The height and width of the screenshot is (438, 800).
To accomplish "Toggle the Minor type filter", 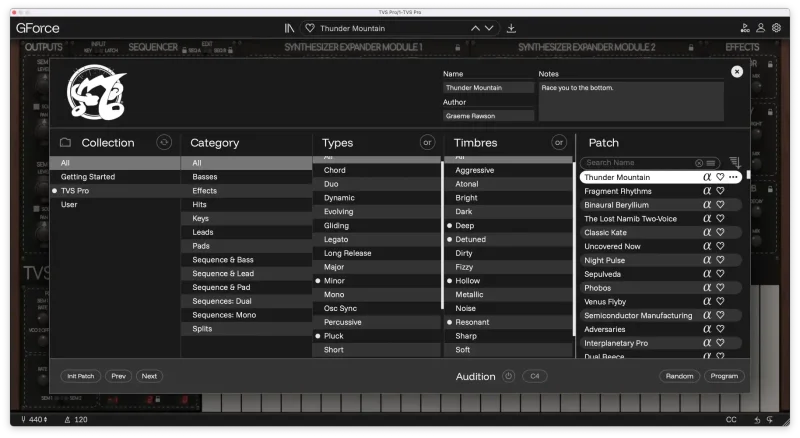I will click(376, 281).
